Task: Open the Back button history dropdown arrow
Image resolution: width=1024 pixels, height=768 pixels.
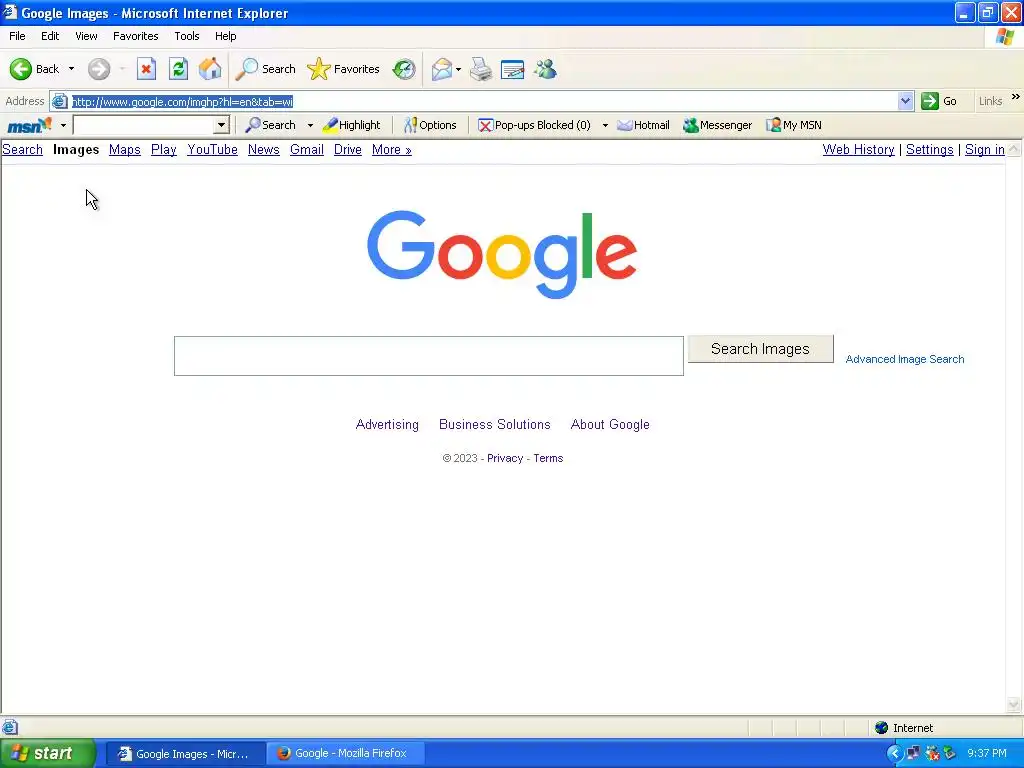Action: click(x=71, y=69)
